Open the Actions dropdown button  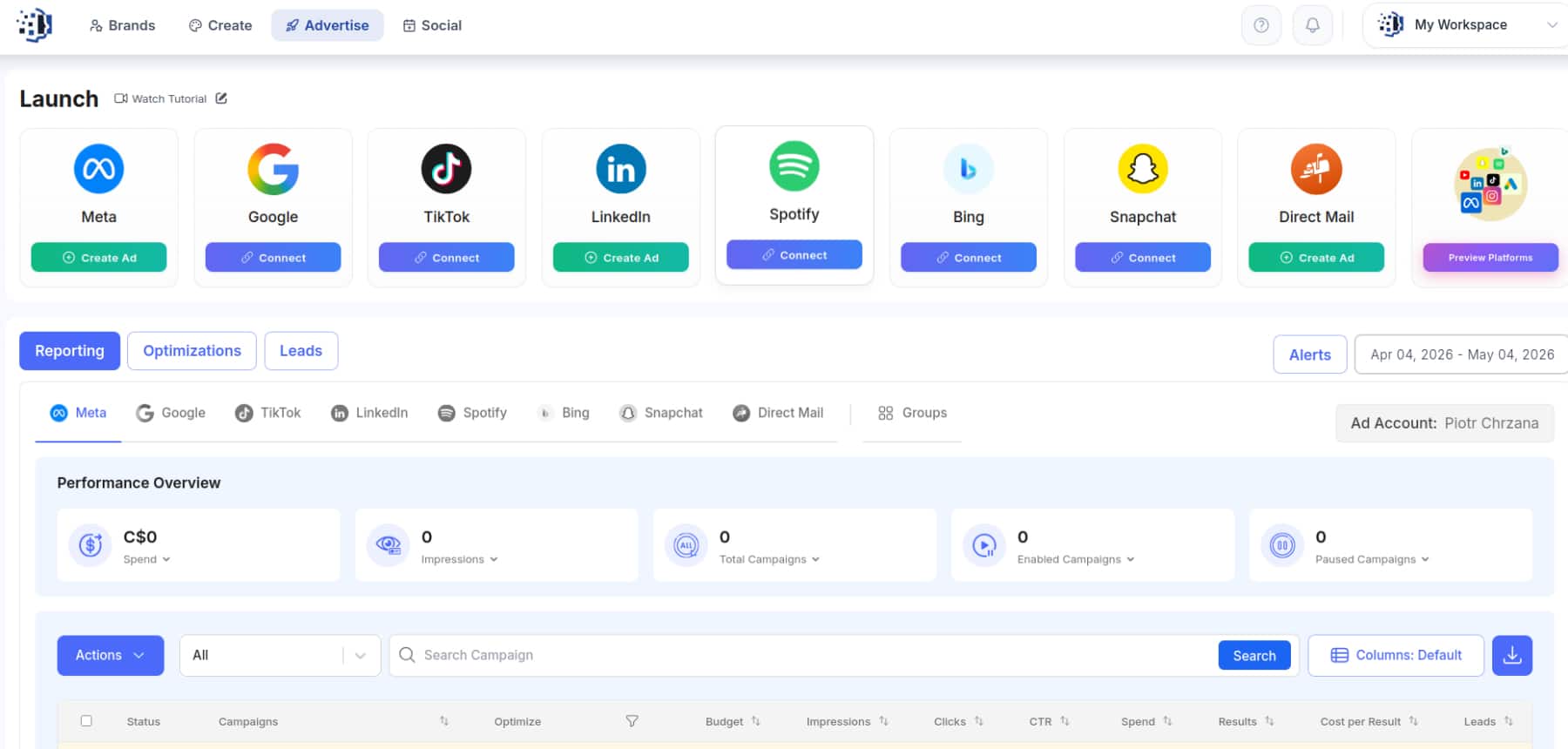point(111,655)
